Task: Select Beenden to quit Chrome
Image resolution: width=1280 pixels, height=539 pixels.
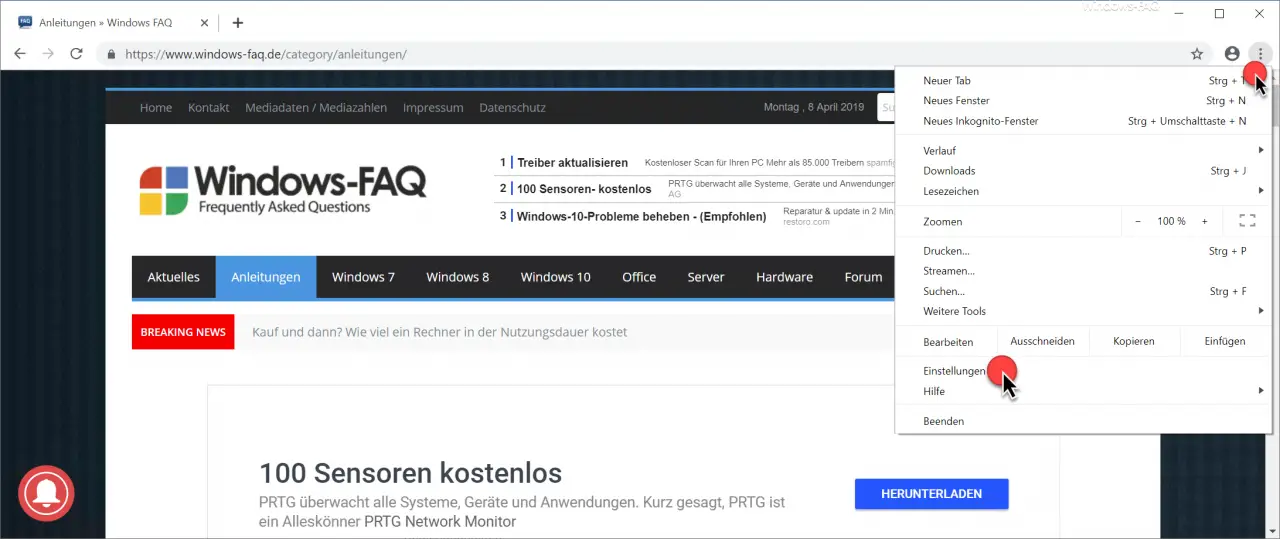Action: click(1084, 421)
